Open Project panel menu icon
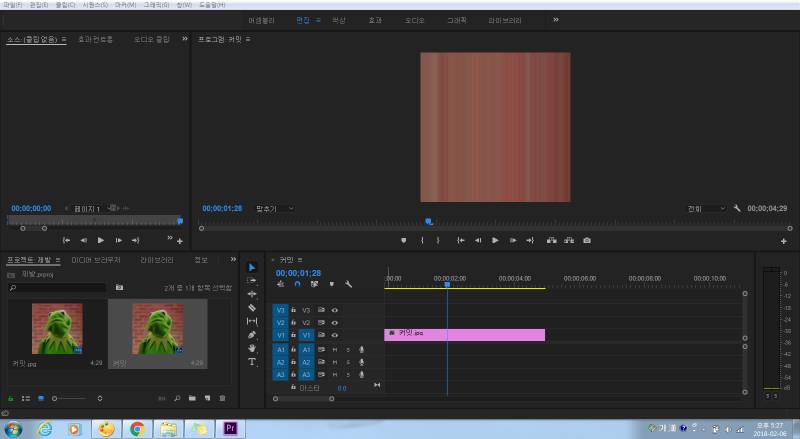This screenshot has width=800, height=439. pyautogui.click(x=58, y=260)
